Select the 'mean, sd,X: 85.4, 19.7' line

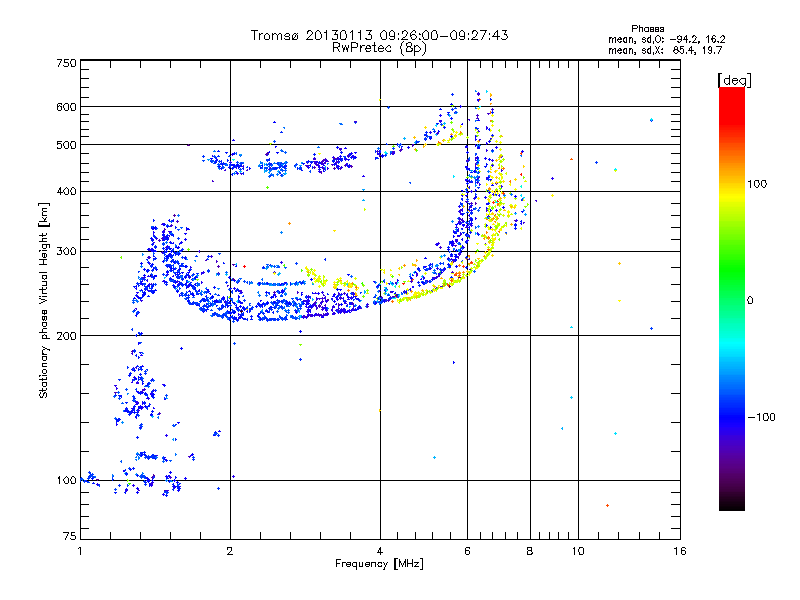665,50
